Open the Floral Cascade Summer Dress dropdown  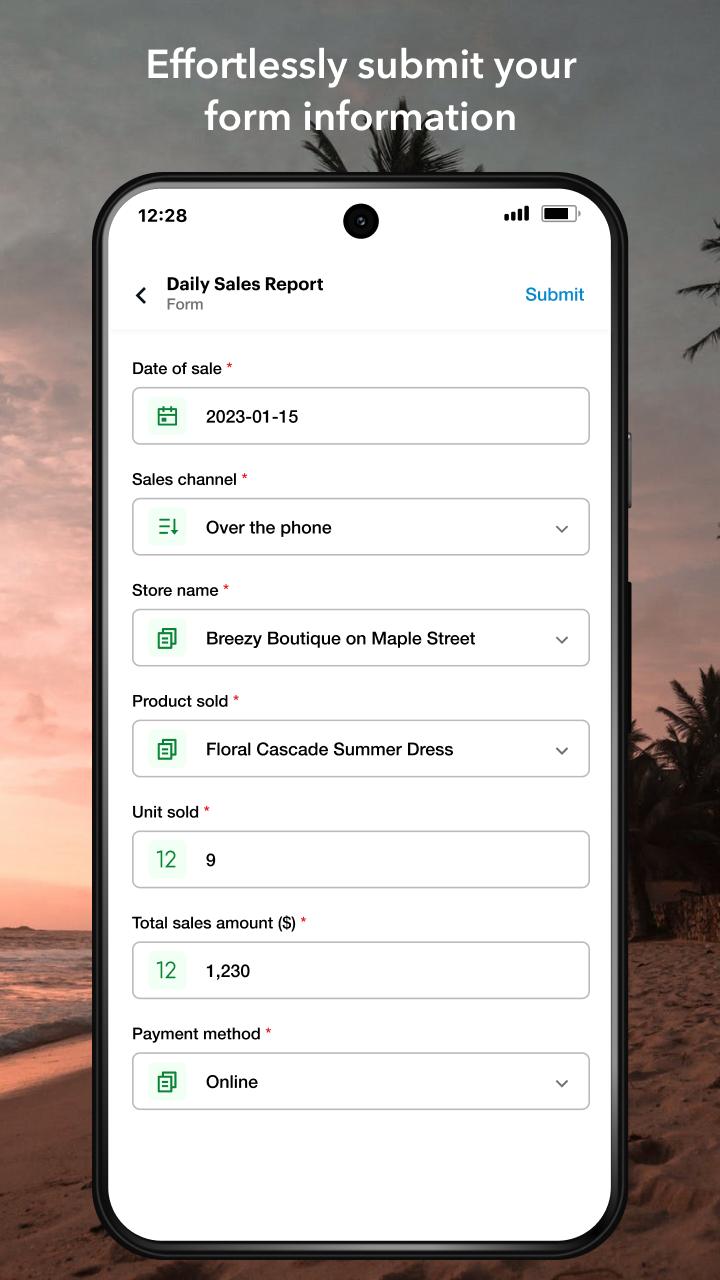pyautogui.click(x=361, y=749)
